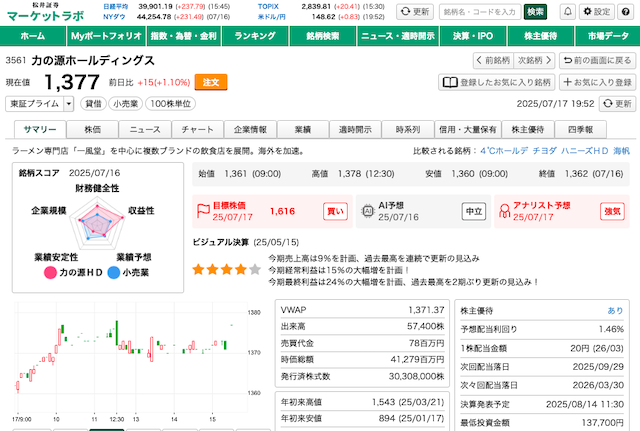The width and height of the screenshot is (640, 431).
Task: Click the 更新 refresh button beside timestamp
Action: [617, 104]
